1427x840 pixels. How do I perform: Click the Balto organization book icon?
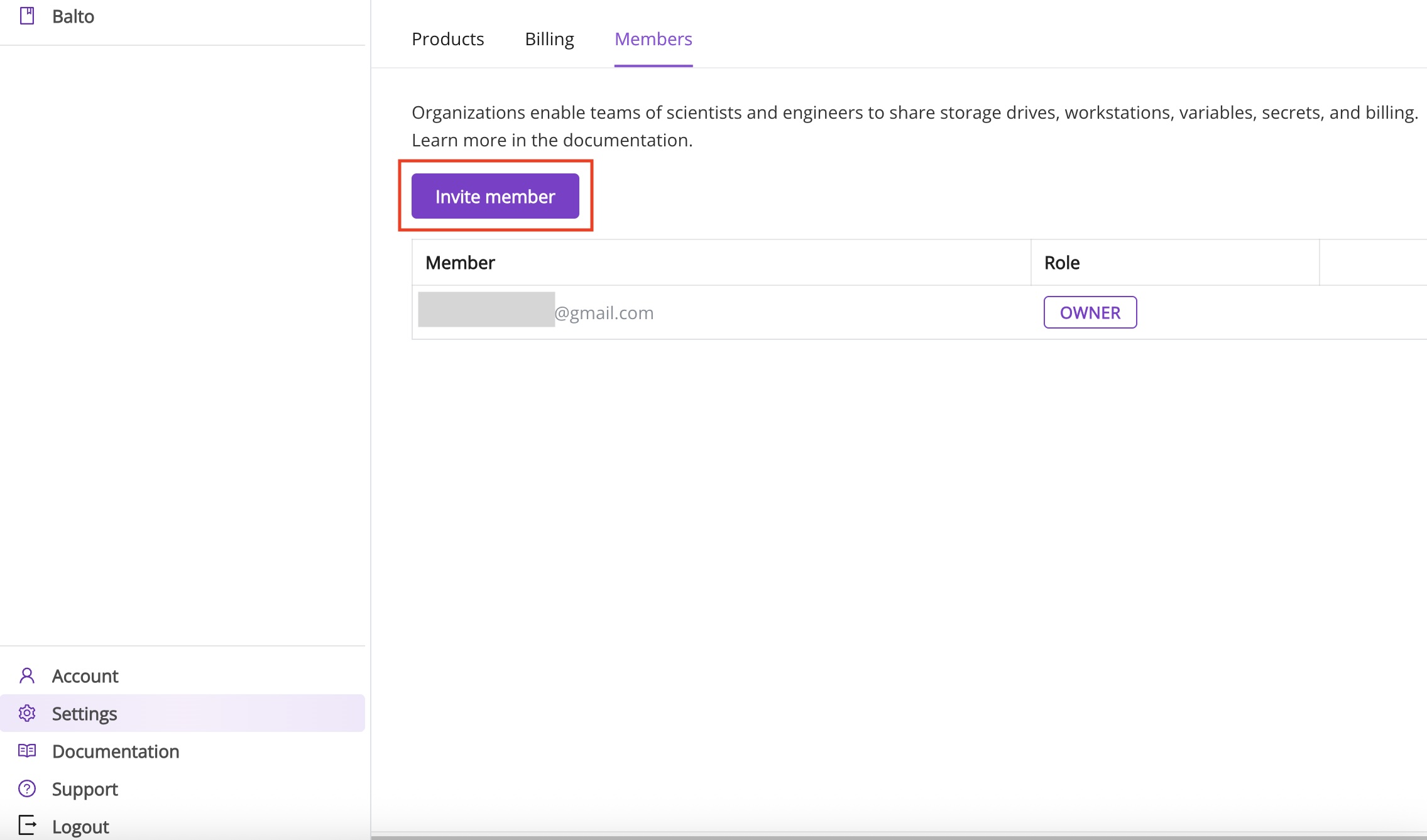[27, 16]
